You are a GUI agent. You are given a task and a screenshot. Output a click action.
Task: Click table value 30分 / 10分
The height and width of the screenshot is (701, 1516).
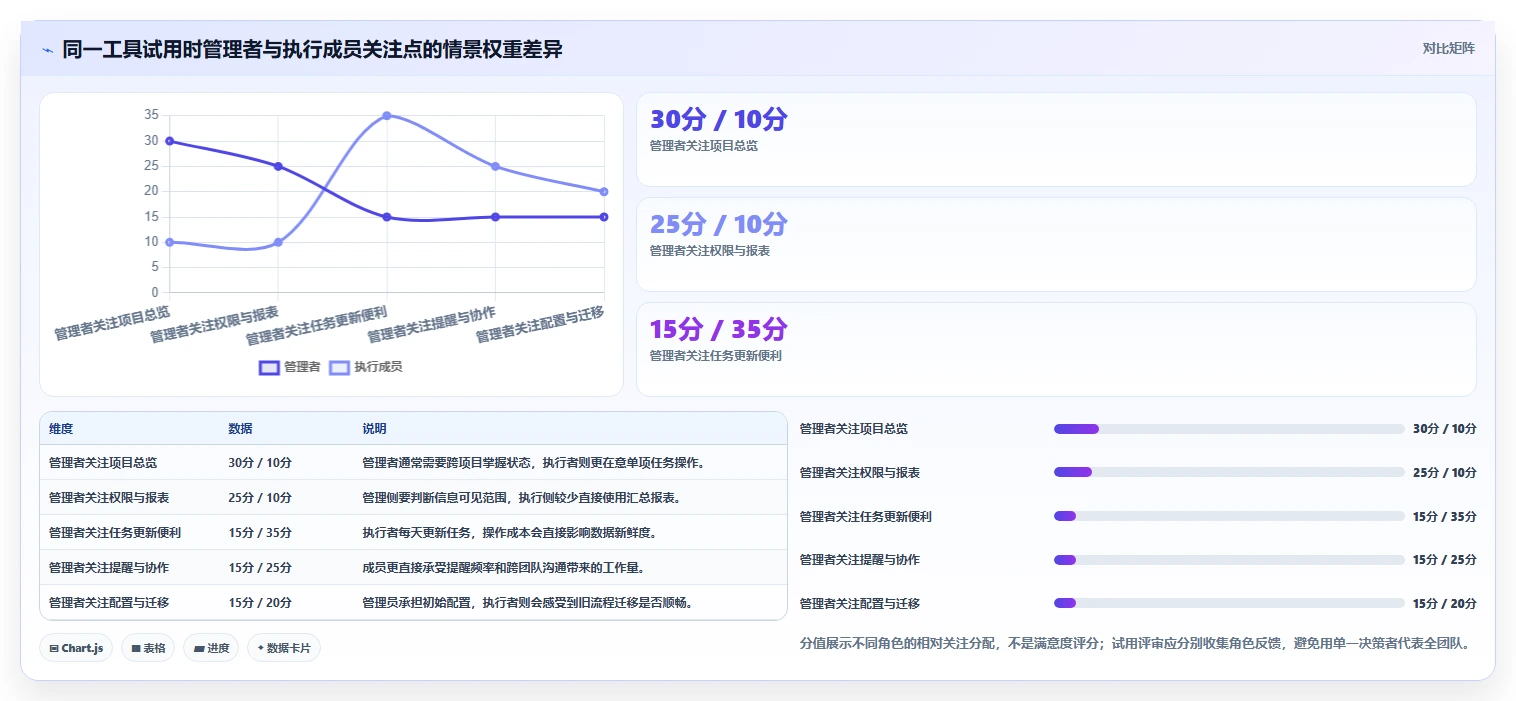(260, 463)
